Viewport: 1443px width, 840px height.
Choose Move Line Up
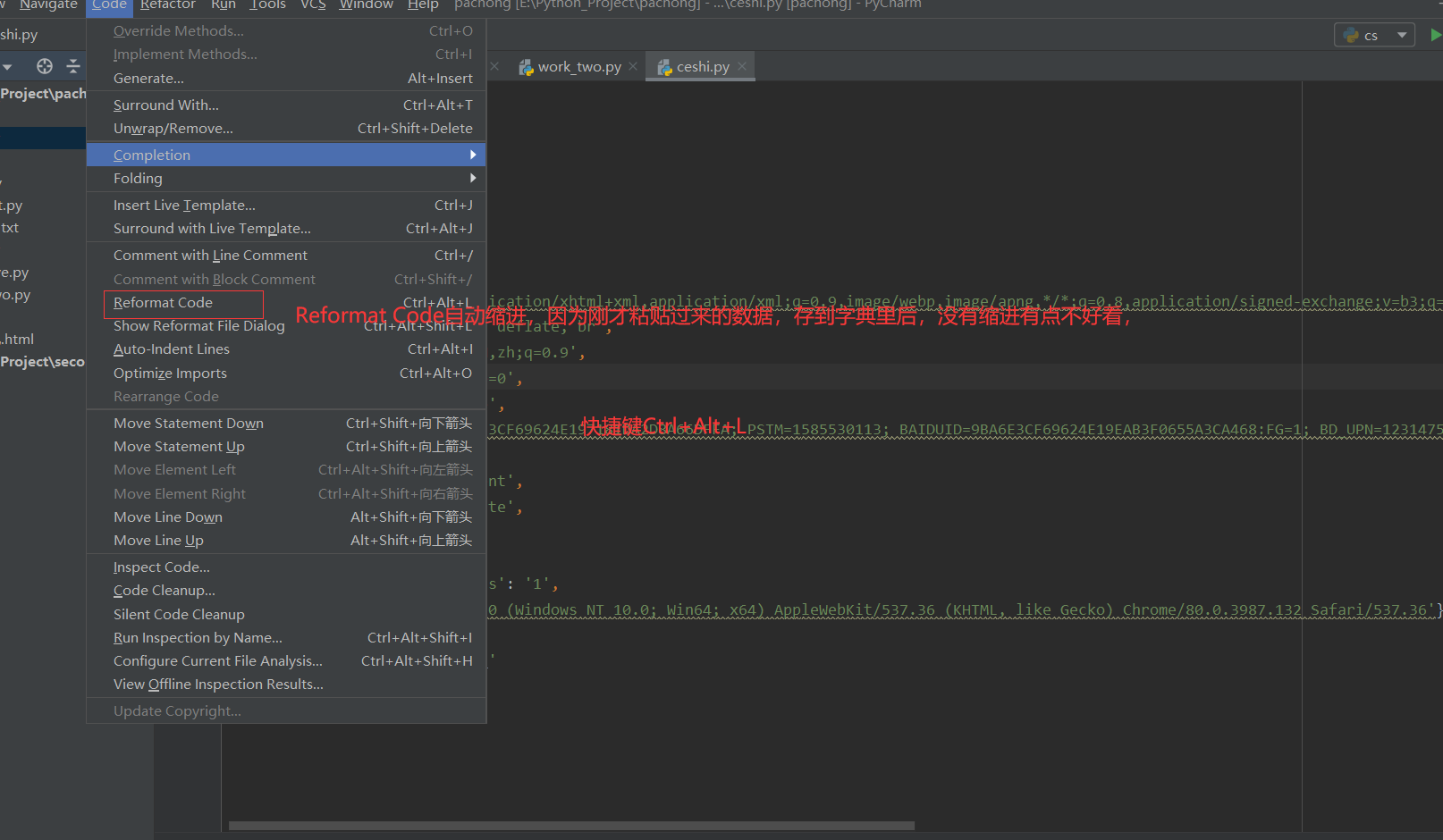click(286, 541)
